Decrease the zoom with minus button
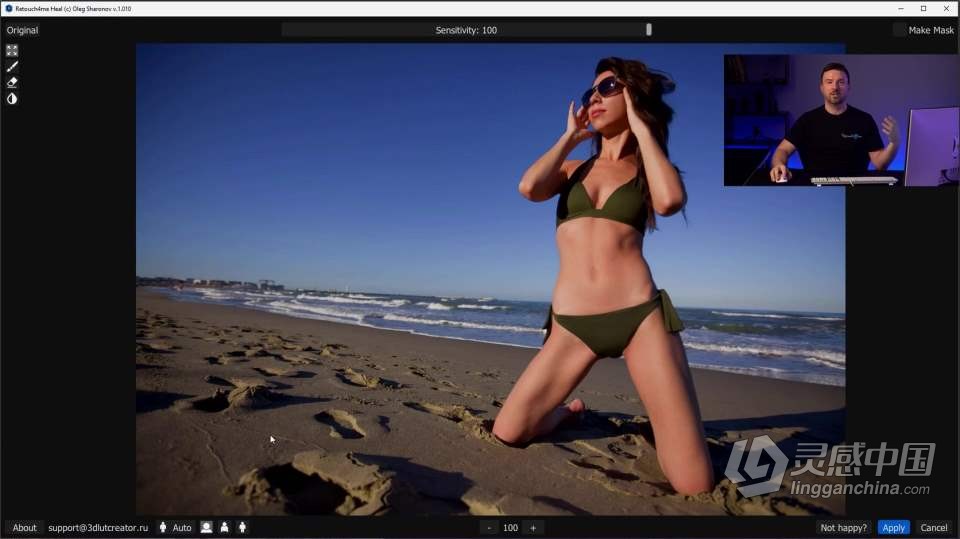Screen dimensions: 960x539 point(489,527)
